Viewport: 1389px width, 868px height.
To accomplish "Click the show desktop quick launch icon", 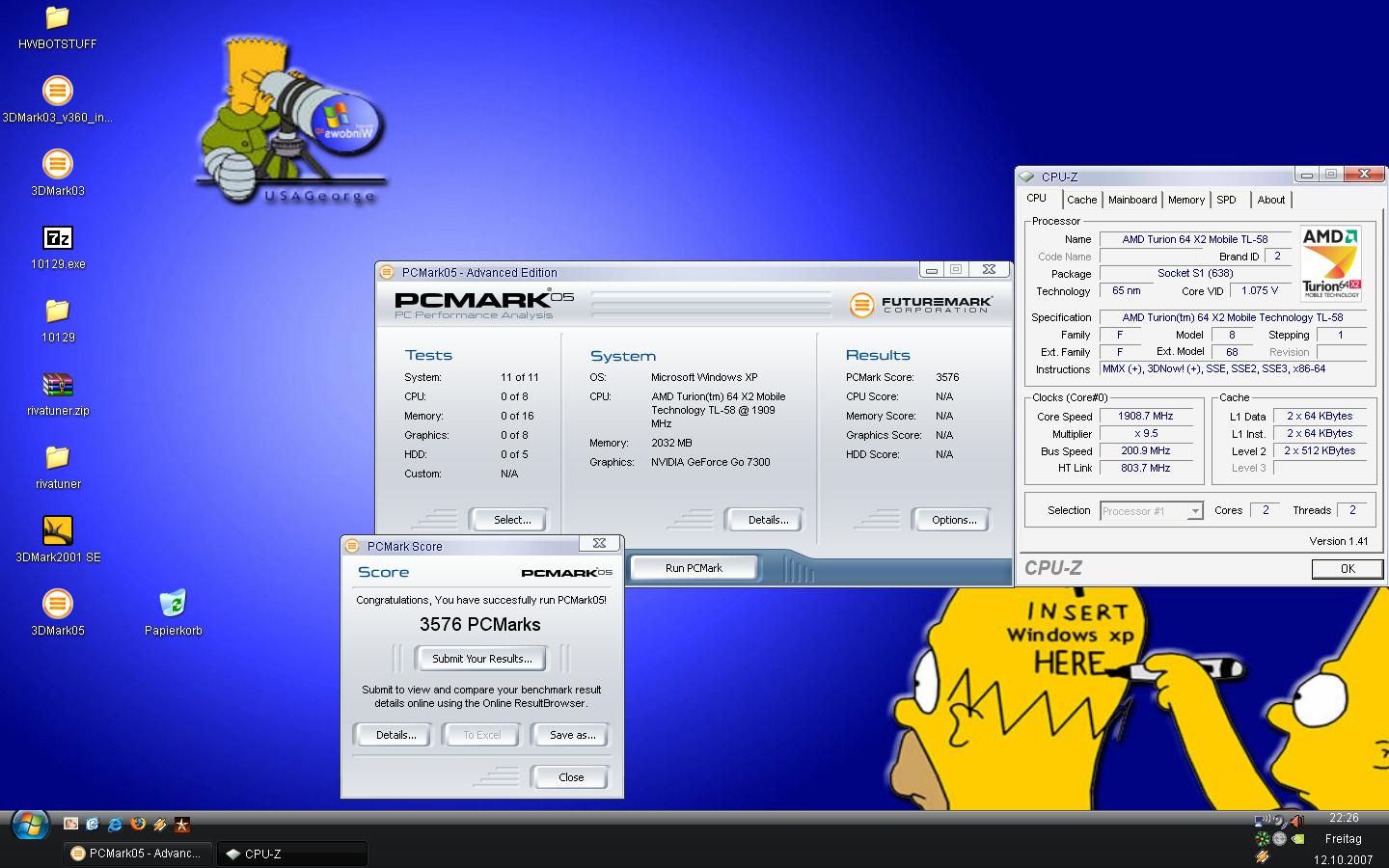I will (70, 824).
